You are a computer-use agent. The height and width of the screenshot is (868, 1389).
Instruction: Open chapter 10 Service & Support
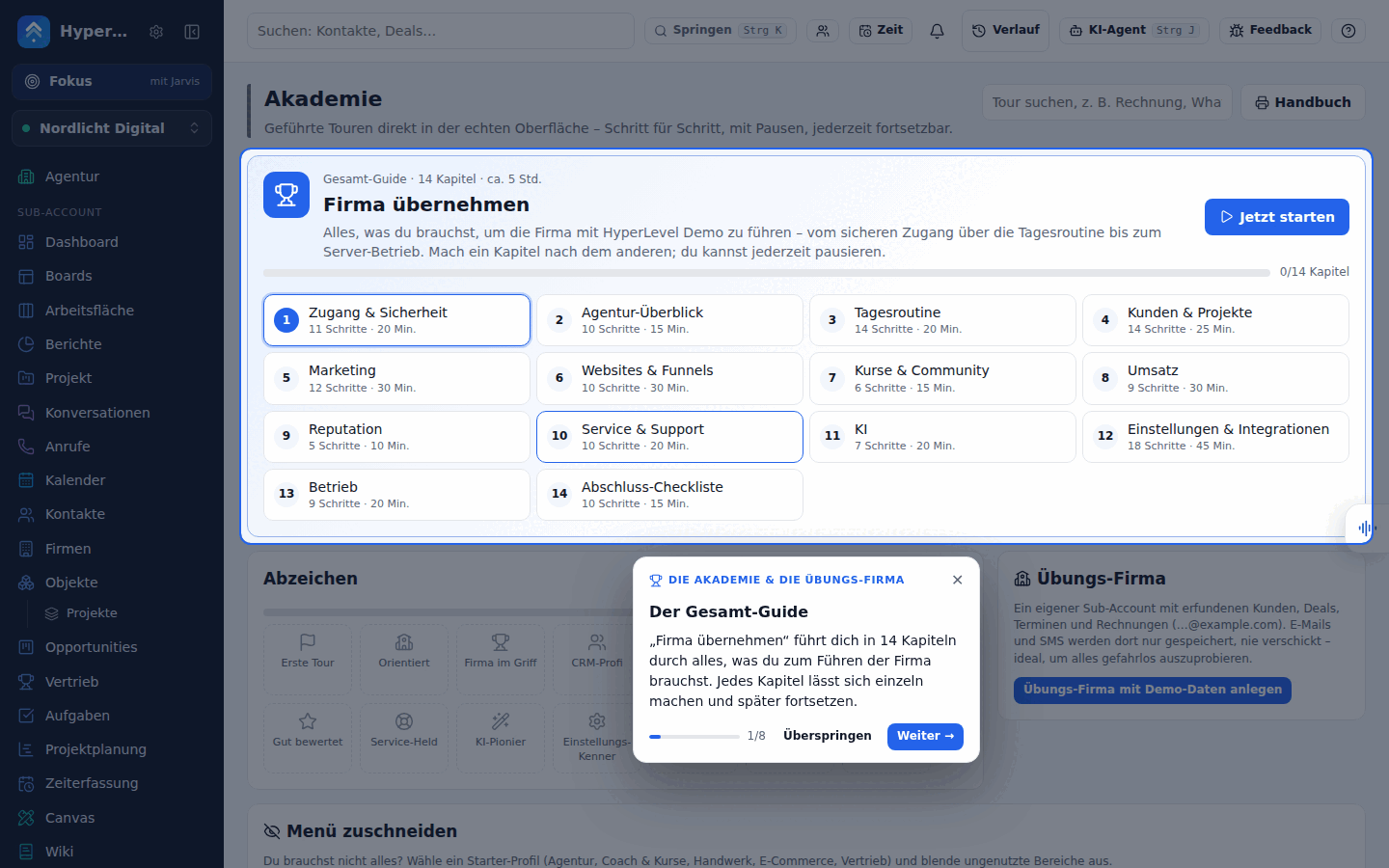pos(669,437)
